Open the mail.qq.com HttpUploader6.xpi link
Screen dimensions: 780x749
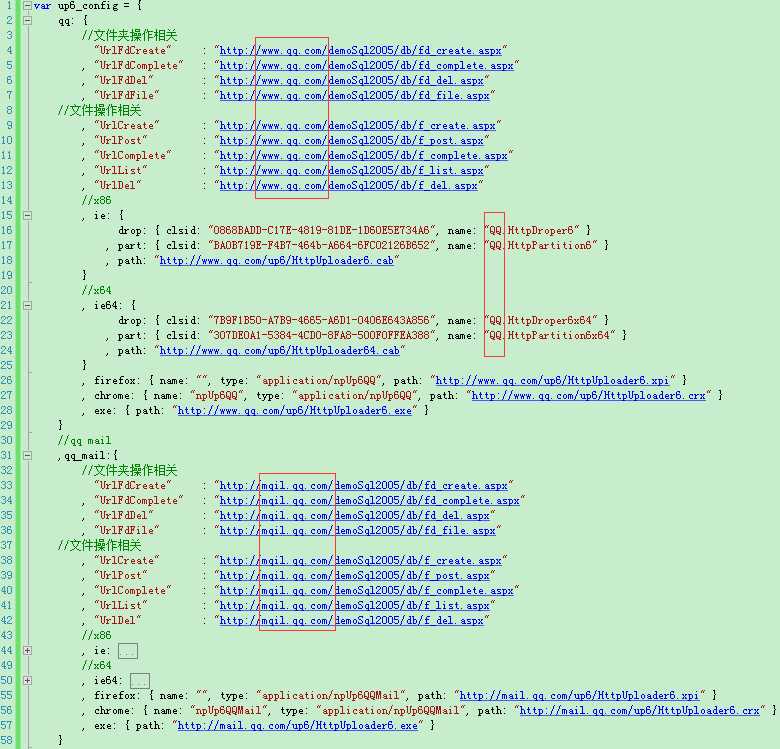(580, 695)
